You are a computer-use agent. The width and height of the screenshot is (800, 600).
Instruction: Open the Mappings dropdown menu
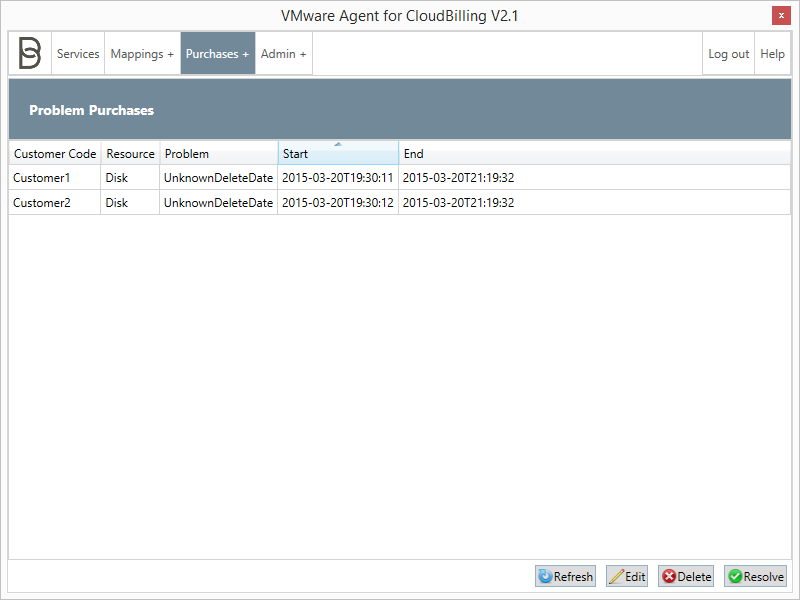[x=142, y=53]
